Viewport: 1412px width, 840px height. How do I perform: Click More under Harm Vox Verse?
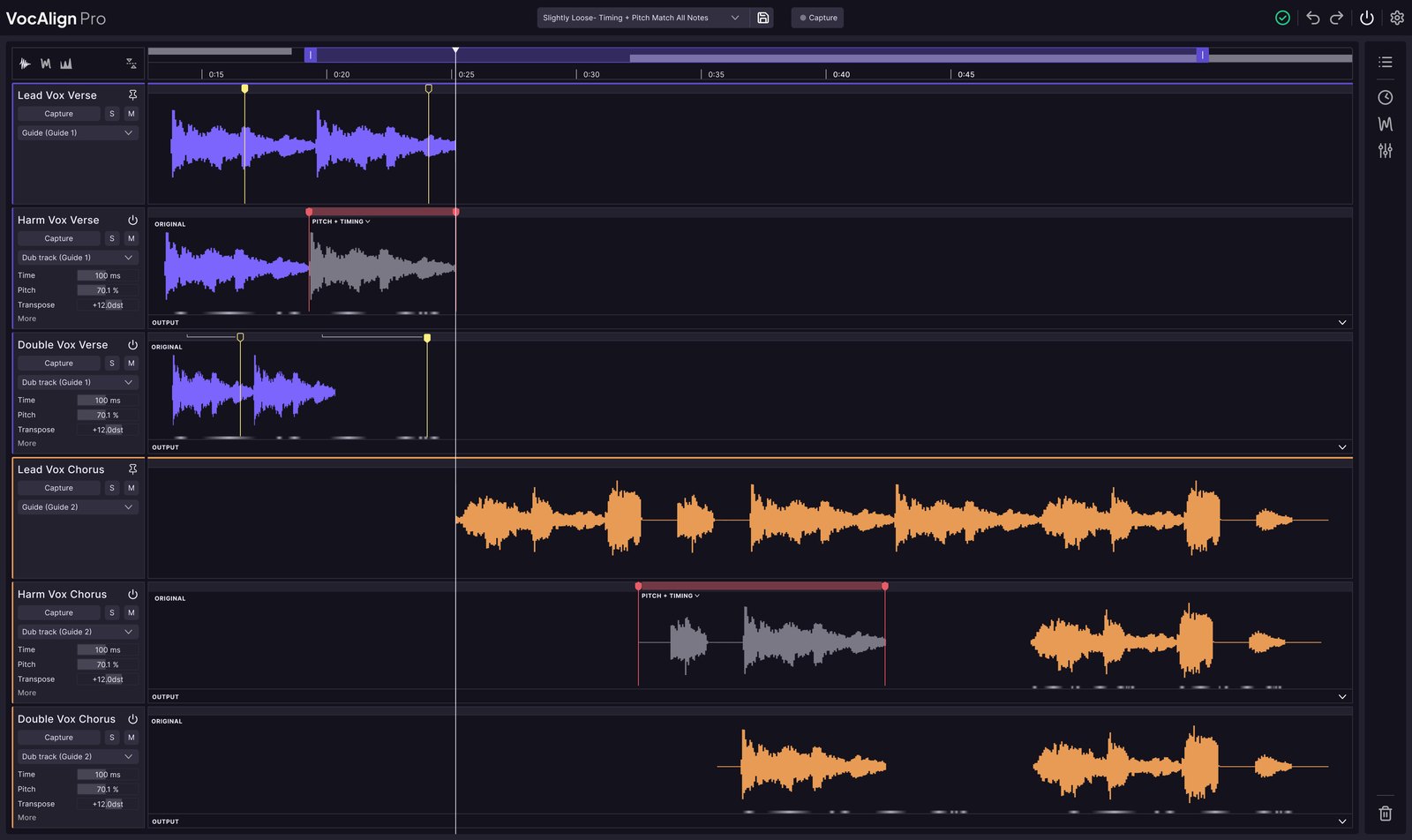[27, 319]
